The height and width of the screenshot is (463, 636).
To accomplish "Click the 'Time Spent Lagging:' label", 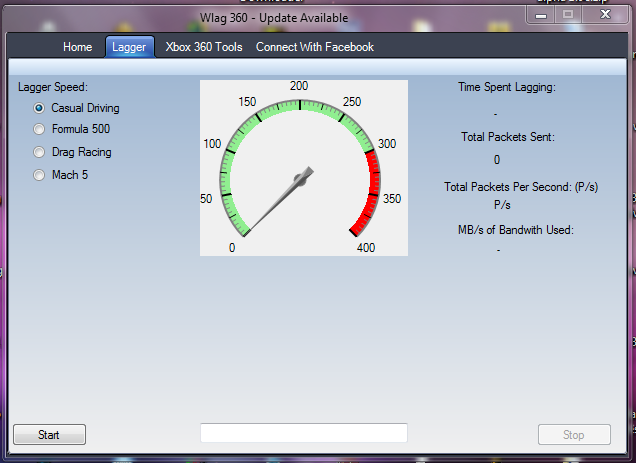I will tap(507, 87).
